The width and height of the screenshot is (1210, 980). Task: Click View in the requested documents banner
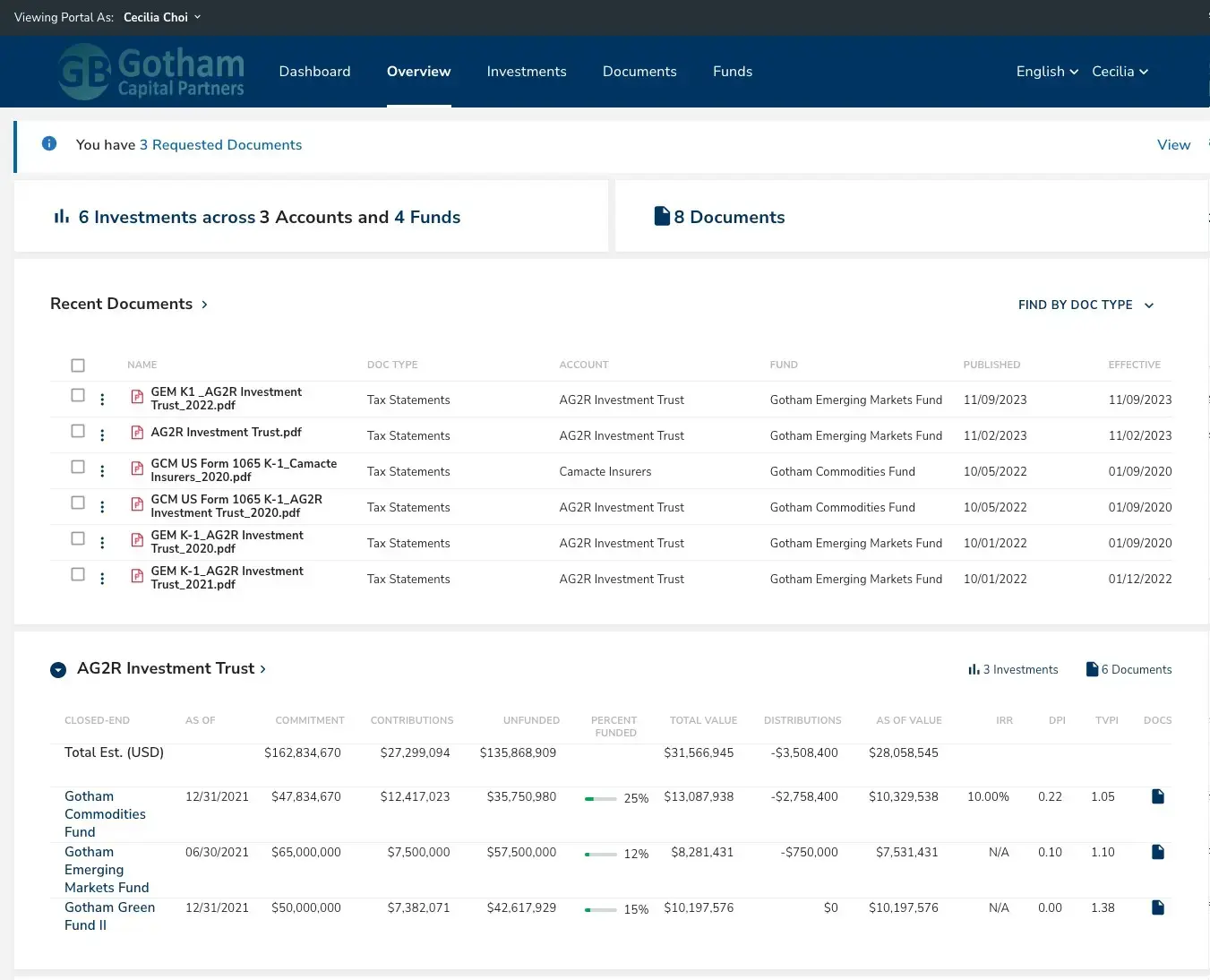click(x=1173, y=144)
